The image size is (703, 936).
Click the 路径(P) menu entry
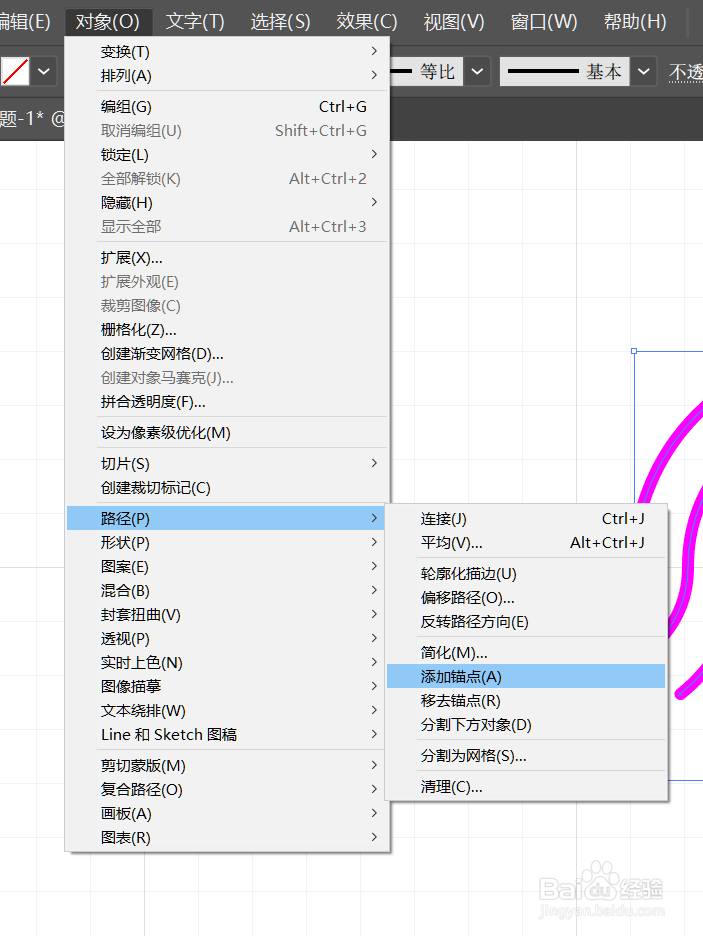pos(227,518)
